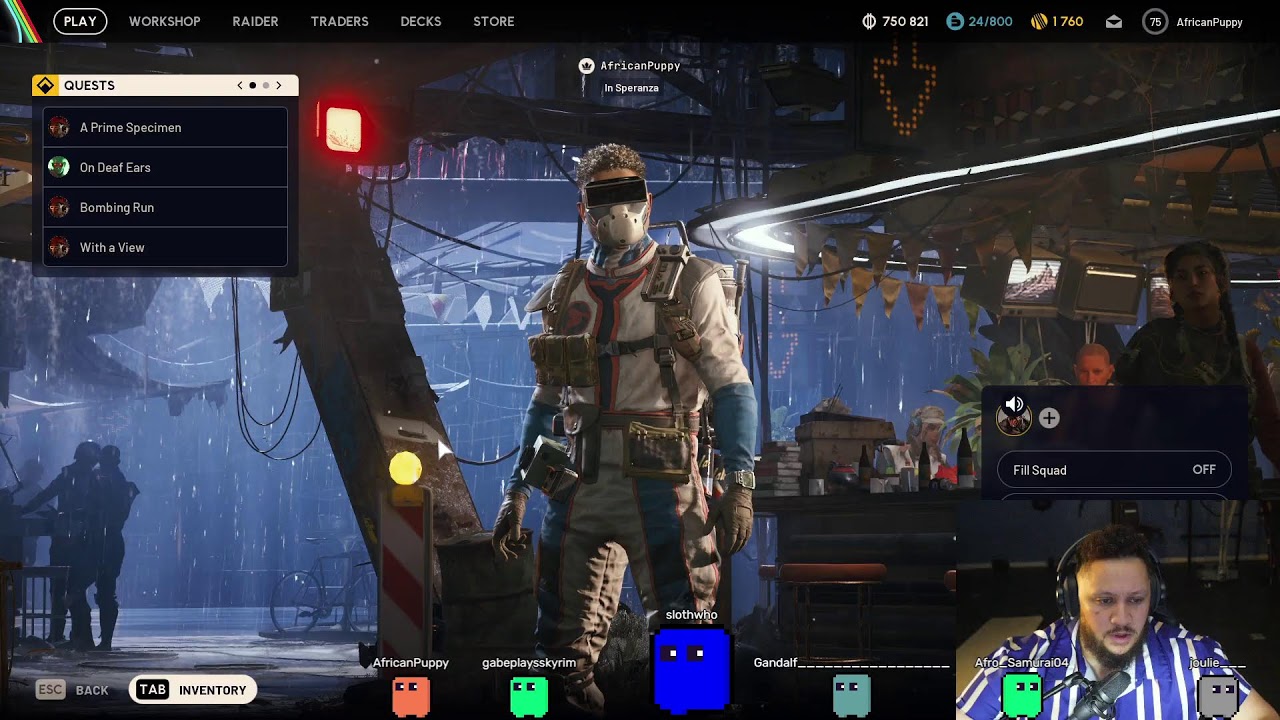Click the green gabeplaysskyrim viewer avatar
This screenshot has height=720, width=1280.
point(529,696)
